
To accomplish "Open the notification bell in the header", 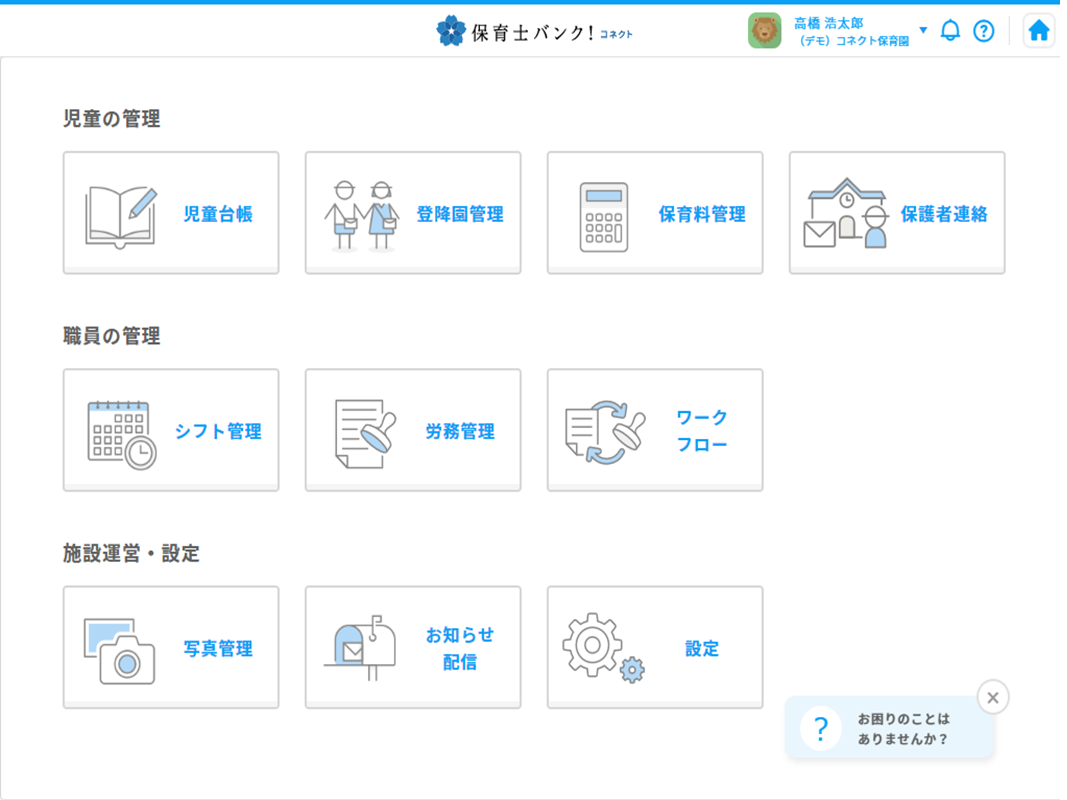I will tap(950, 31).
